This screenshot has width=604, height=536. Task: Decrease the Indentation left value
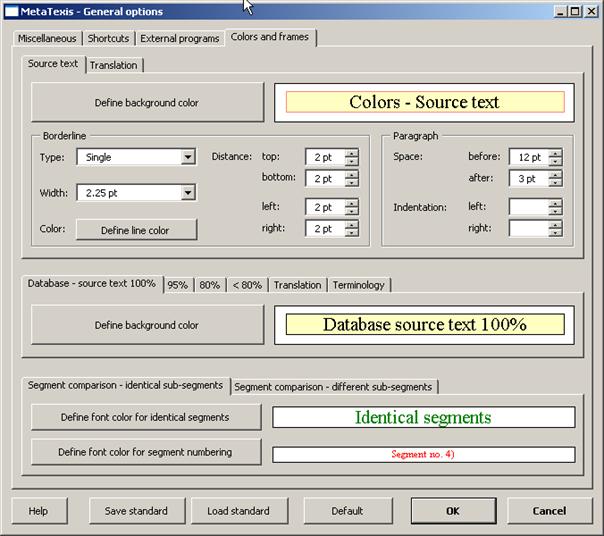555,211
